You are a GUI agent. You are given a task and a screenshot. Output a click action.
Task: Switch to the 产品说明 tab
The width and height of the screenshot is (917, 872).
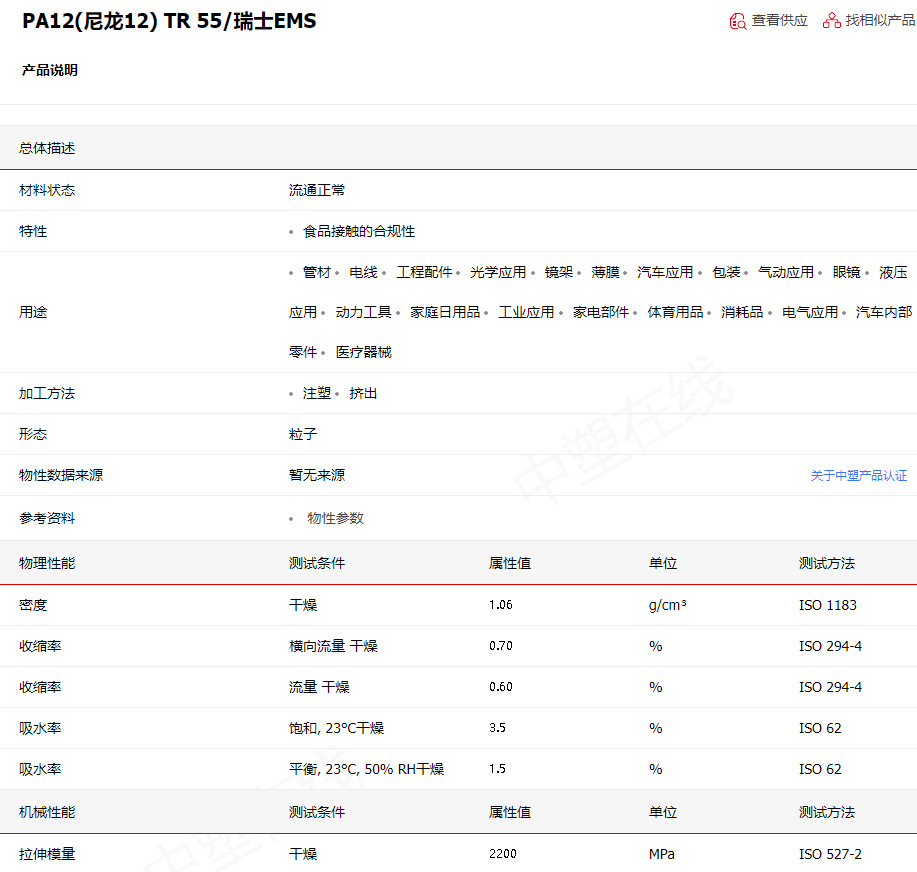50,70
